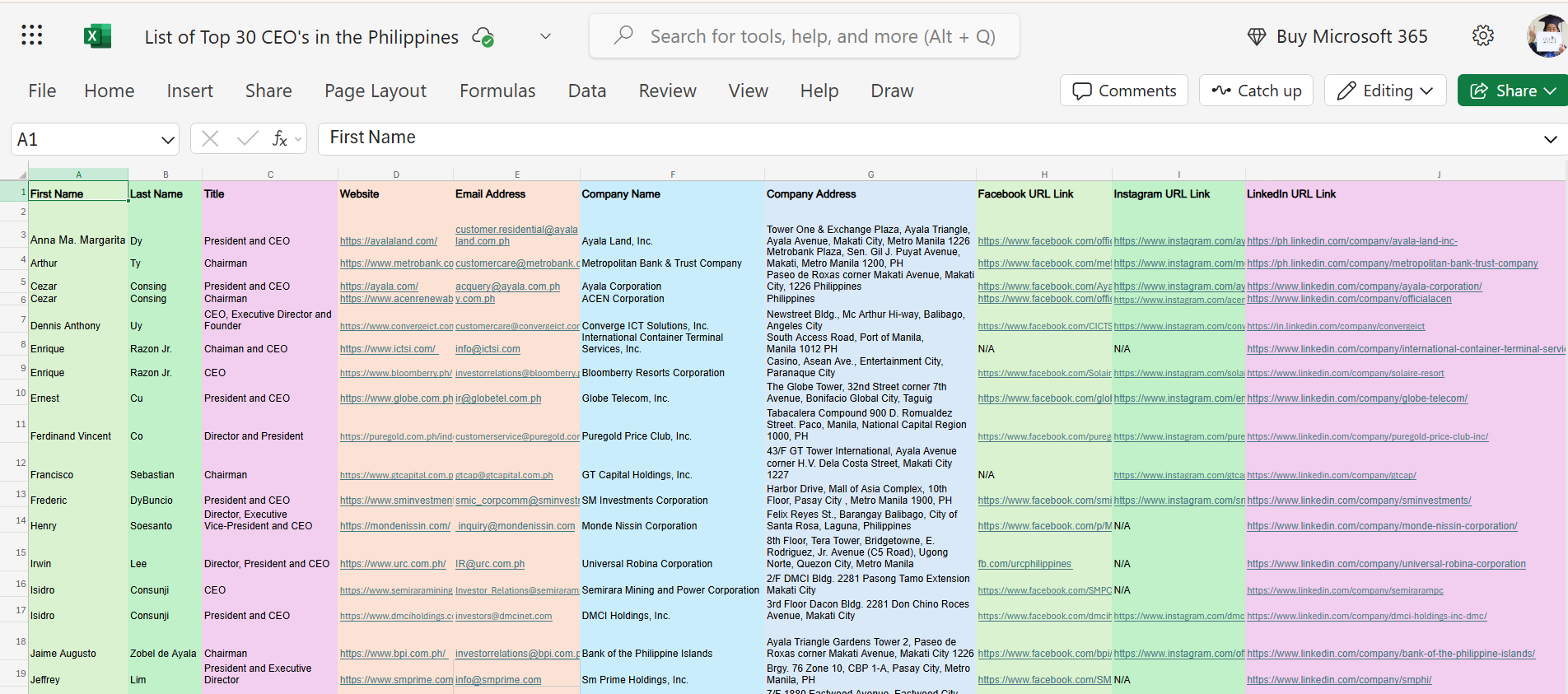Open the fb.com/urcphilippines link
This screenshot has height=694, width=1568.
[x=1024, y=564]
